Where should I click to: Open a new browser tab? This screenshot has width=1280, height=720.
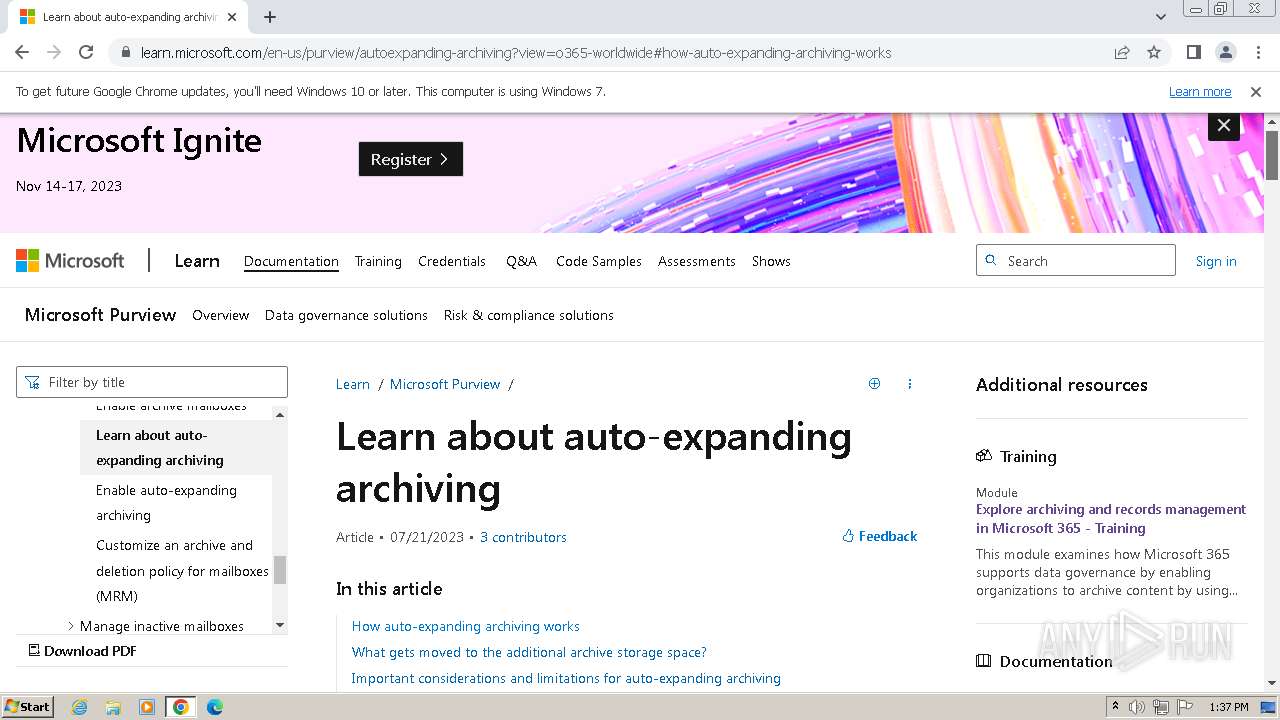(x=270, y=17)
